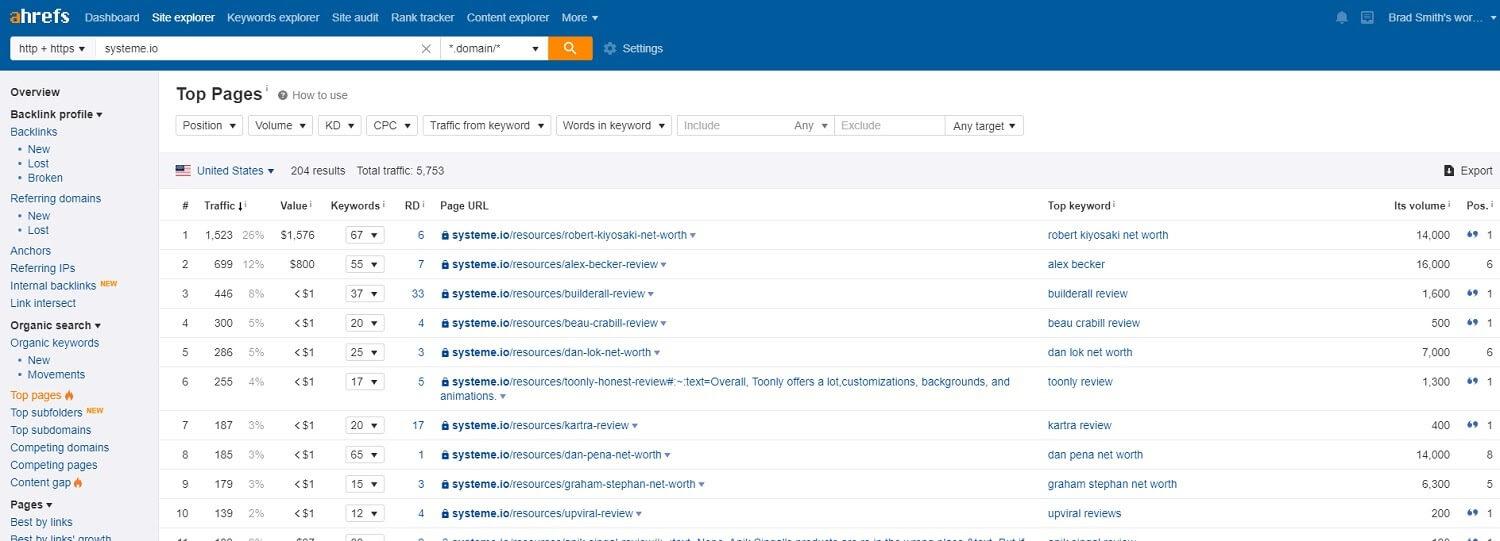Open the *.domain/* mode dropdown
Screen dimensions: 1500x541
click(494, 48)
